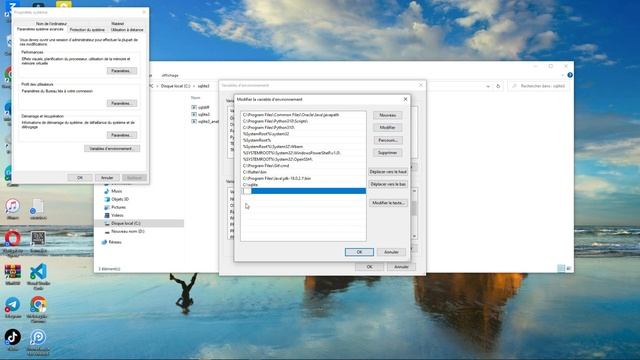The width and height of the screenshot is (640, 360).
Task: Click system variables list scrollbar down arrow
Action: click(414, 236)
